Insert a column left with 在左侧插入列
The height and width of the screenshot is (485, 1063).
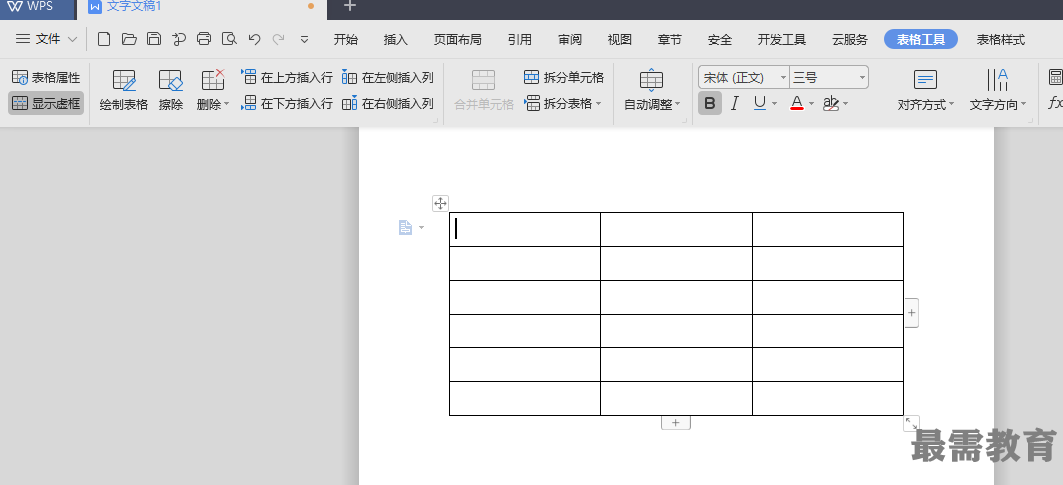388,77
